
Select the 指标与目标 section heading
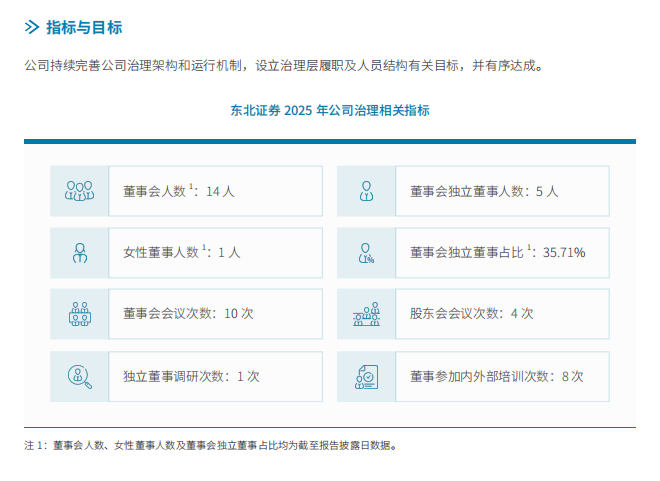tap(84, 27)
